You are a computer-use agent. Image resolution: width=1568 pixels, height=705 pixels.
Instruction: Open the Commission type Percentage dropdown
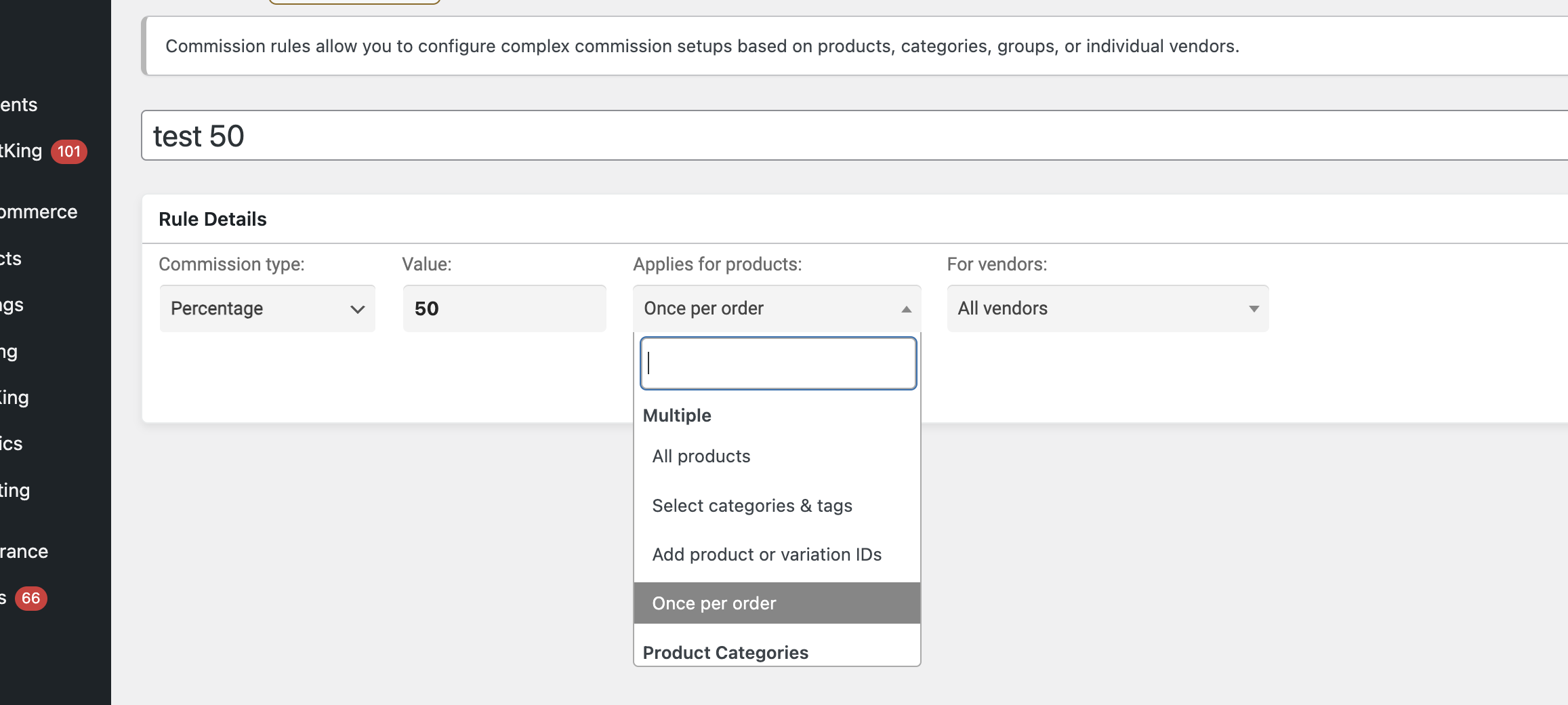click(x=267, y=308)
